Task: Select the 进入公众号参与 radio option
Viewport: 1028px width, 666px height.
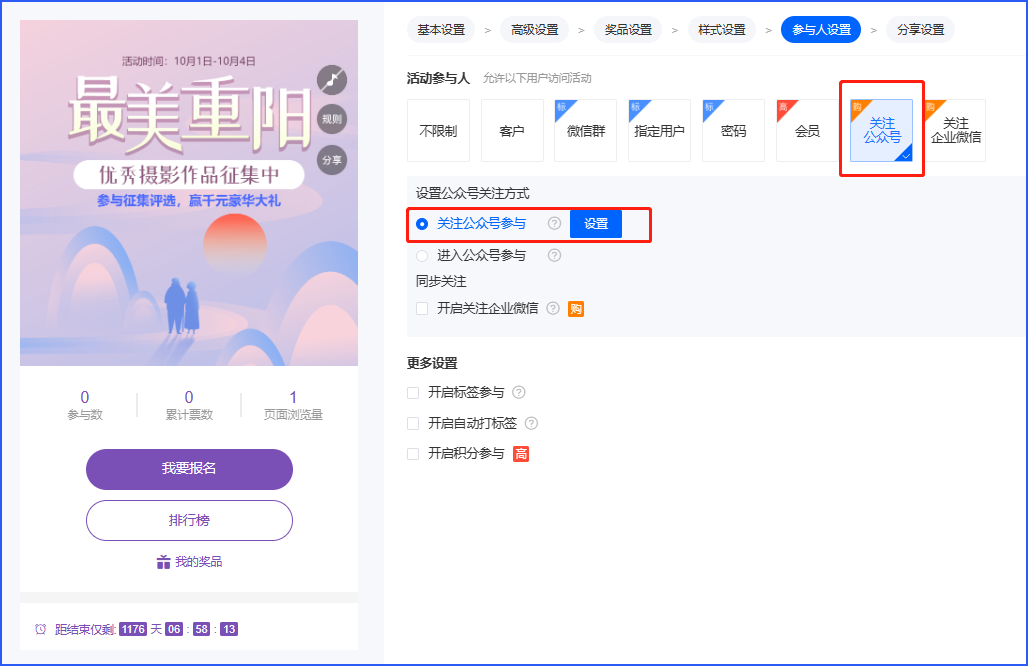Action: (422, 256)
